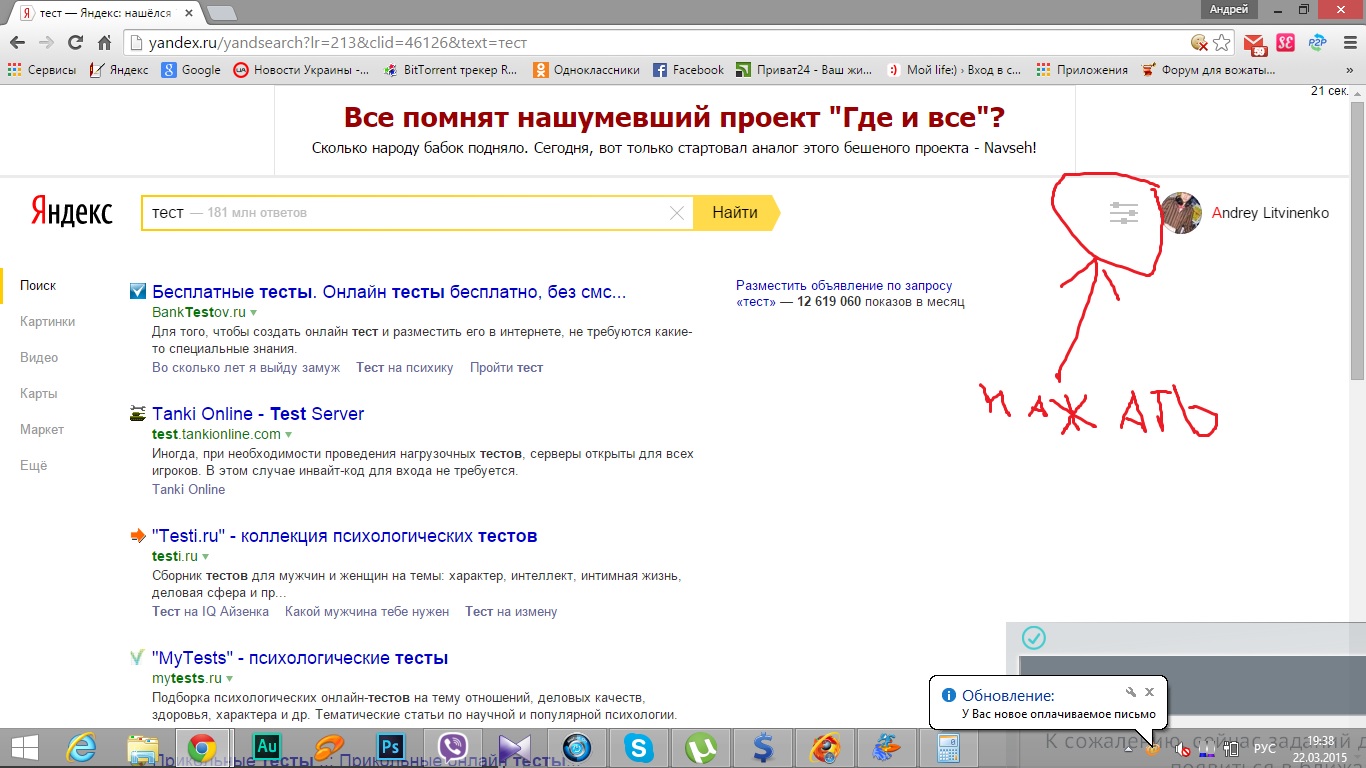Open the Yandex search settings sliders icon
Viewport: 1366px width, 768px height.
[1124, 212]
